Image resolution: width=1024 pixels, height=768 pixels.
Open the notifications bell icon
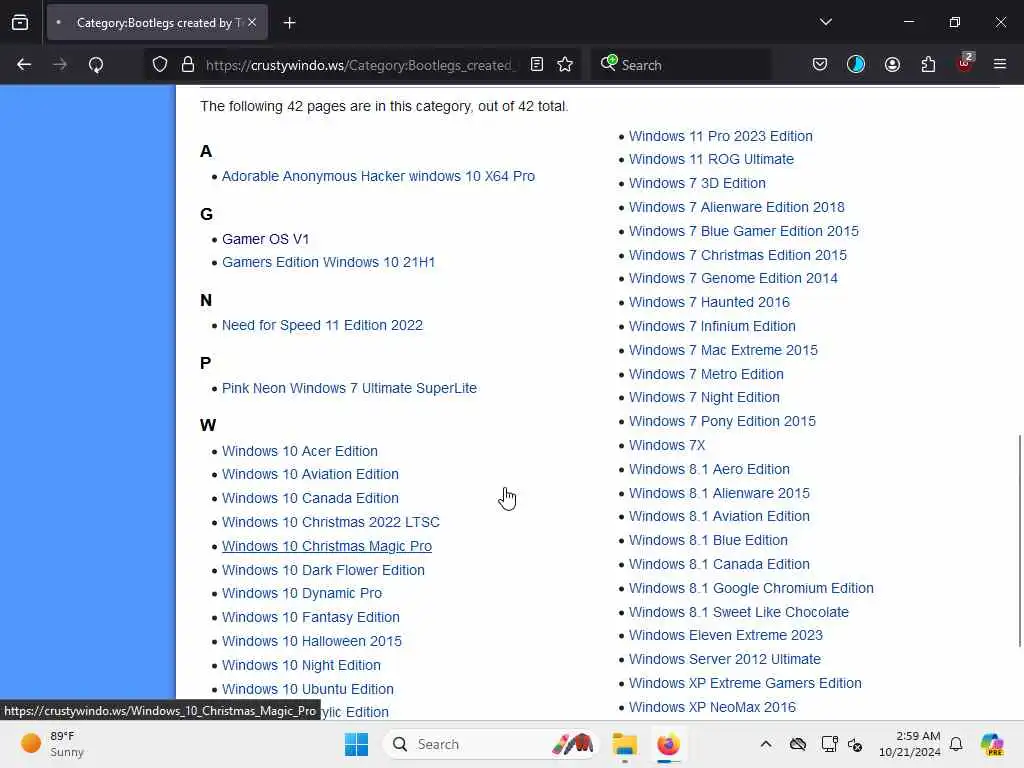pos(956,744)
